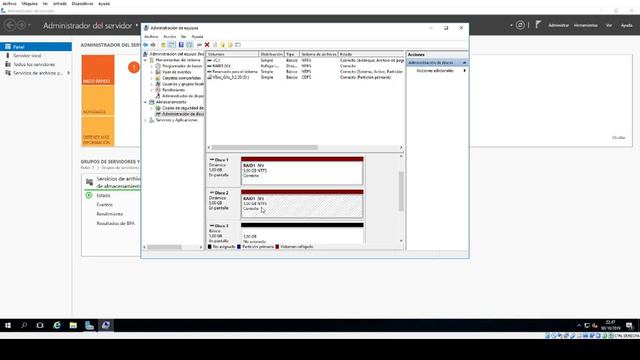This screenshot has width=640, height=360.
Task: Click Server Manager back navigation arrow
Action: (x=10, y=25)
